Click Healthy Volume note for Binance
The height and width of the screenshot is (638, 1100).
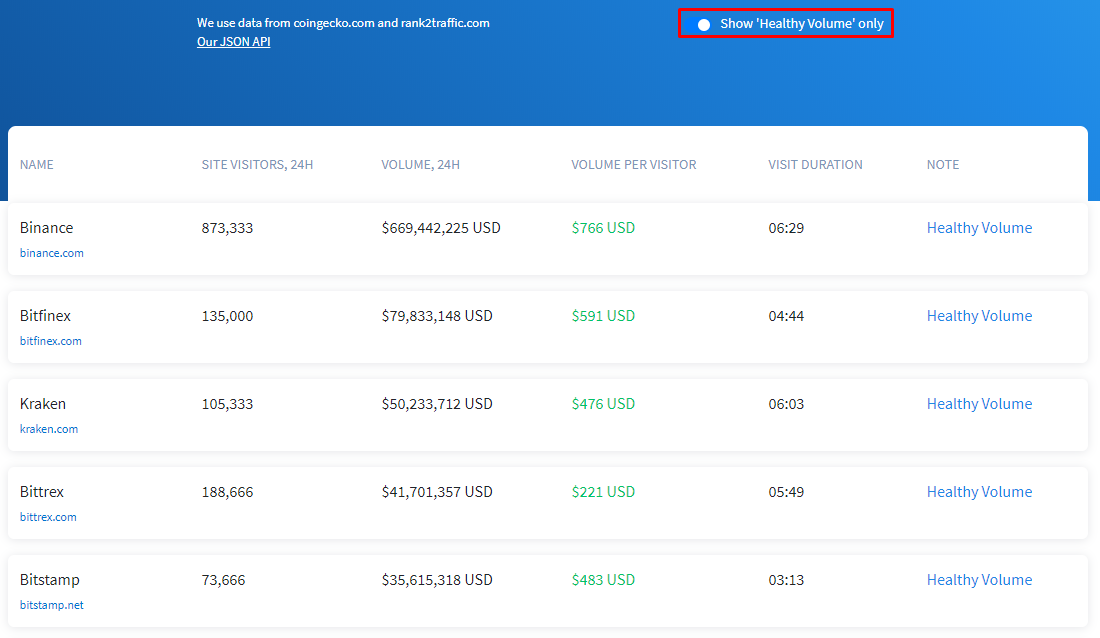[x=979, y=228]
